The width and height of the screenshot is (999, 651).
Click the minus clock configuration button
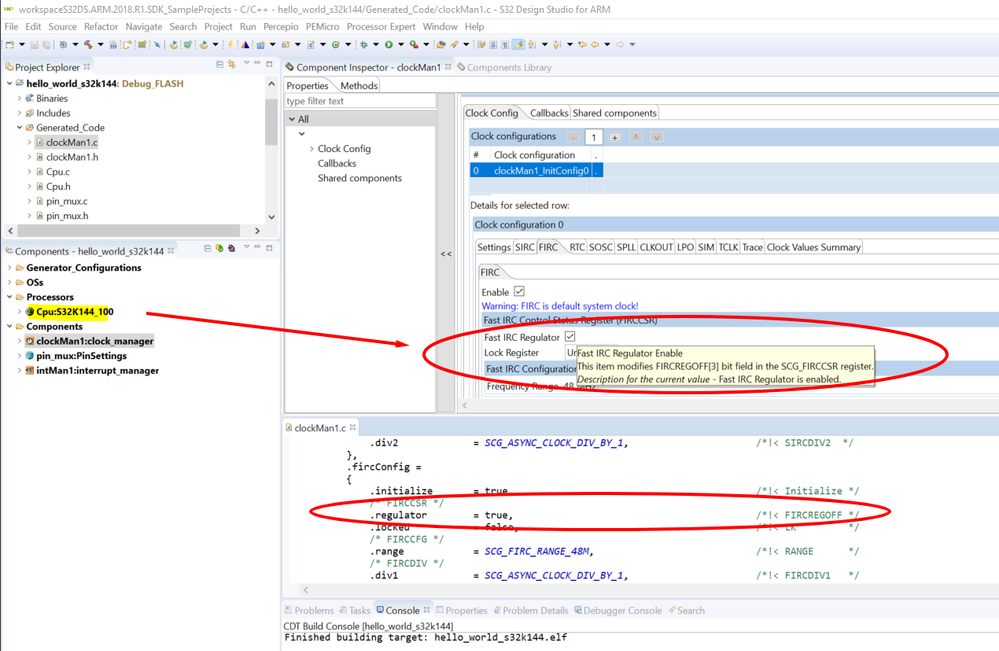tap(573, 137)
